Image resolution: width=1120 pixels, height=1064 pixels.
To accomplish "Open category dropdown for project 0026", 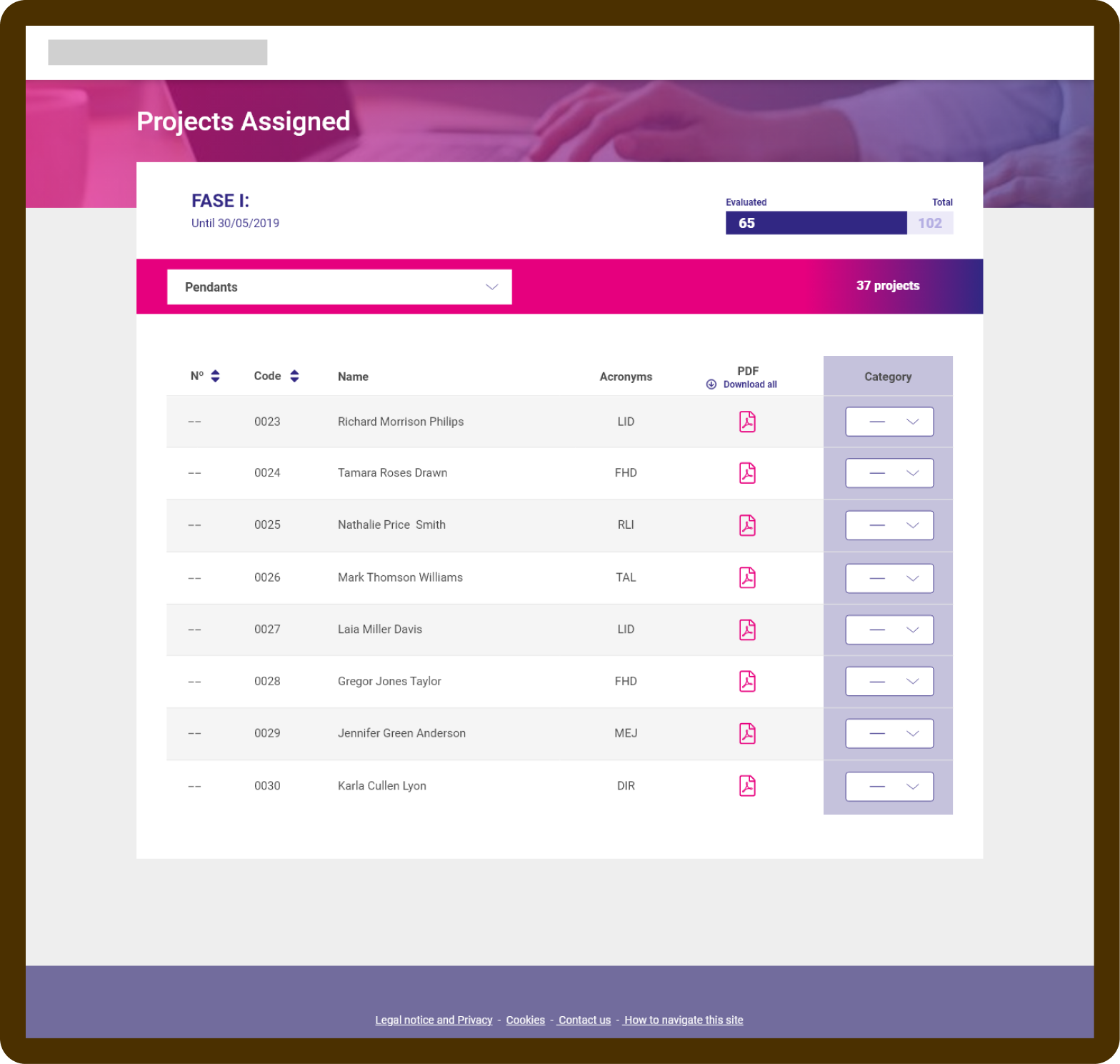I will [x=889, y=578].
